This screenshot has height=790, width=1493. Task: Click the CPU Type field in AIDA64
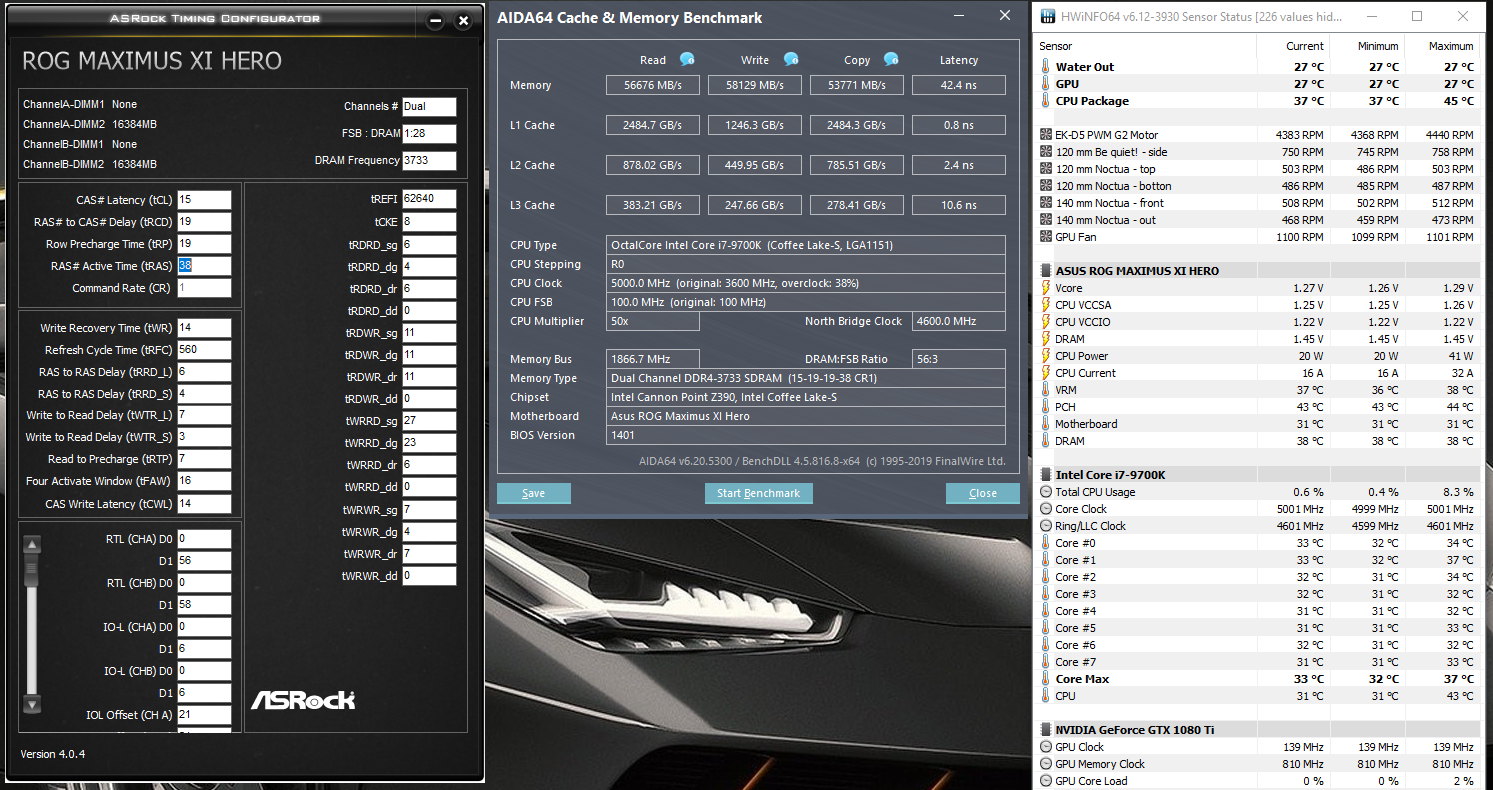pos(806,245)
